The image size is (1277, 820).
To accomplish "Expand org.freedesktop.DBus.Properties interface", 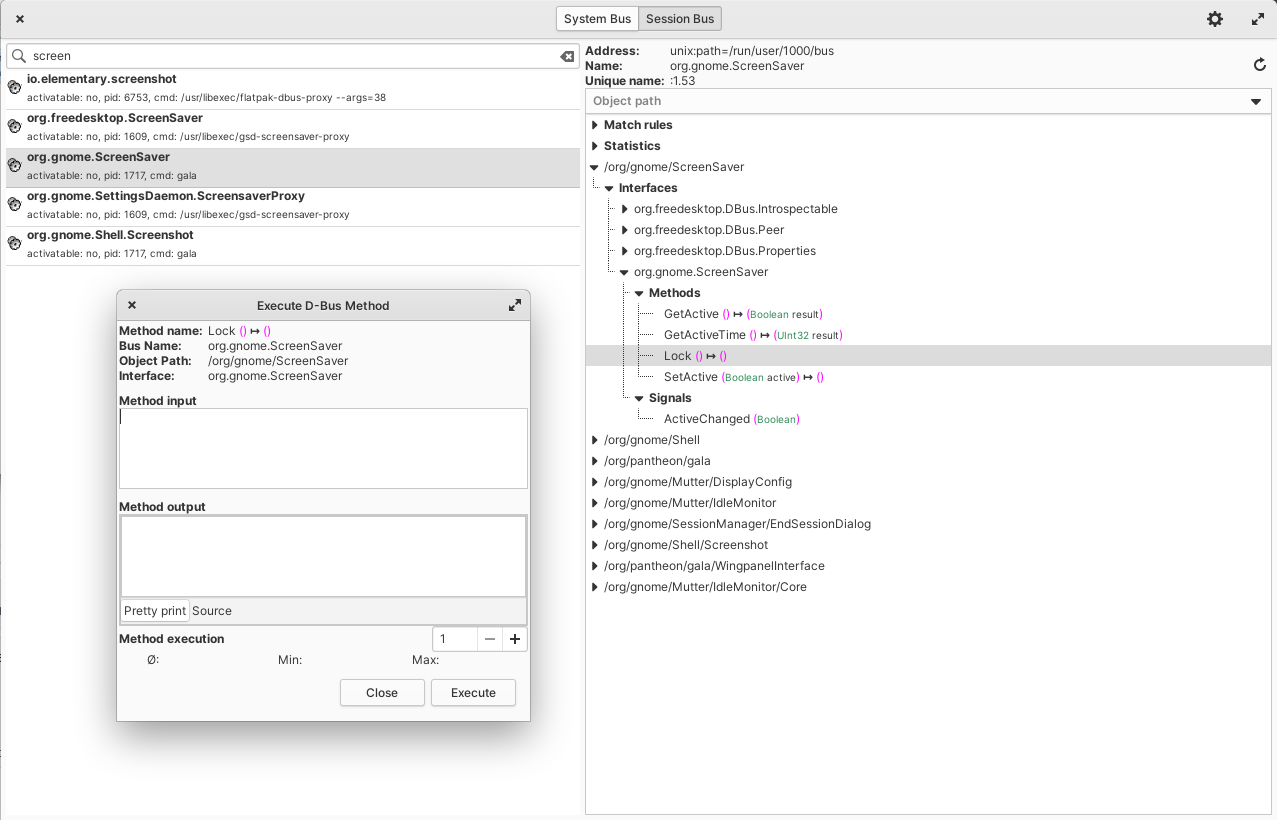I will [x=625, y=251].
